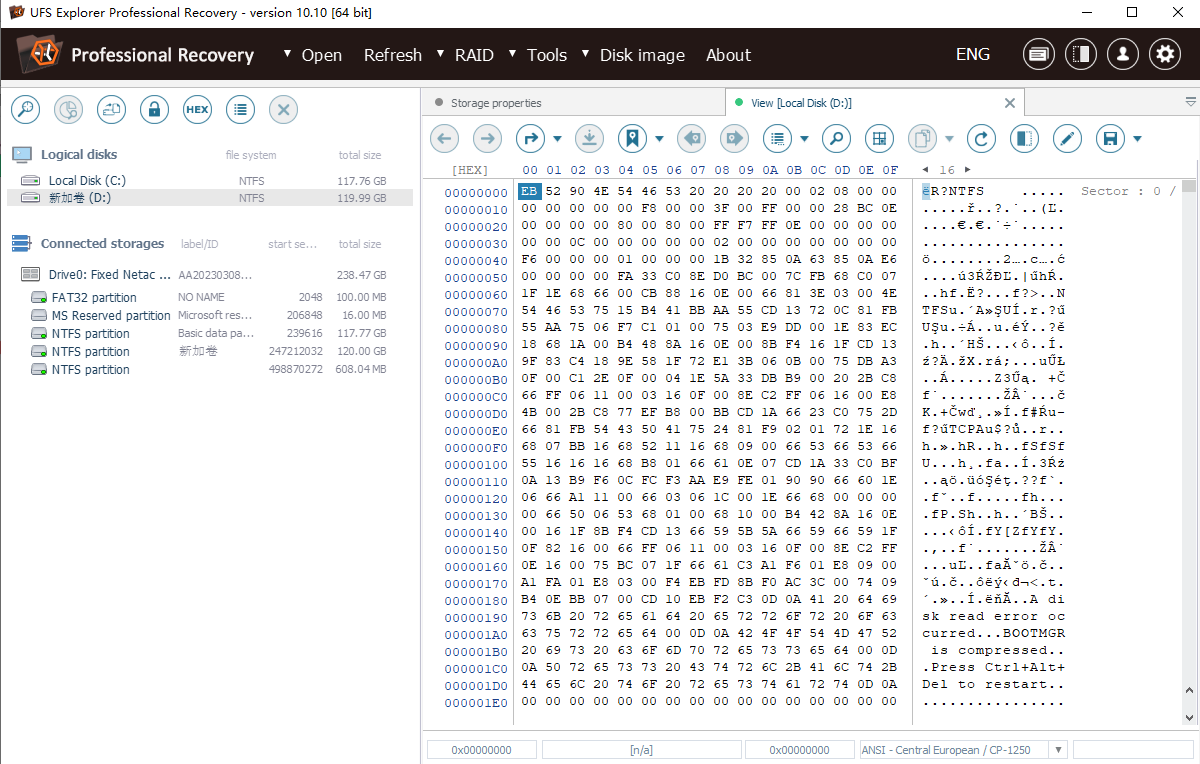Toggle the side panel view icon
The width and height of the screenshot is (1200, 764).
pos(1024,139)
